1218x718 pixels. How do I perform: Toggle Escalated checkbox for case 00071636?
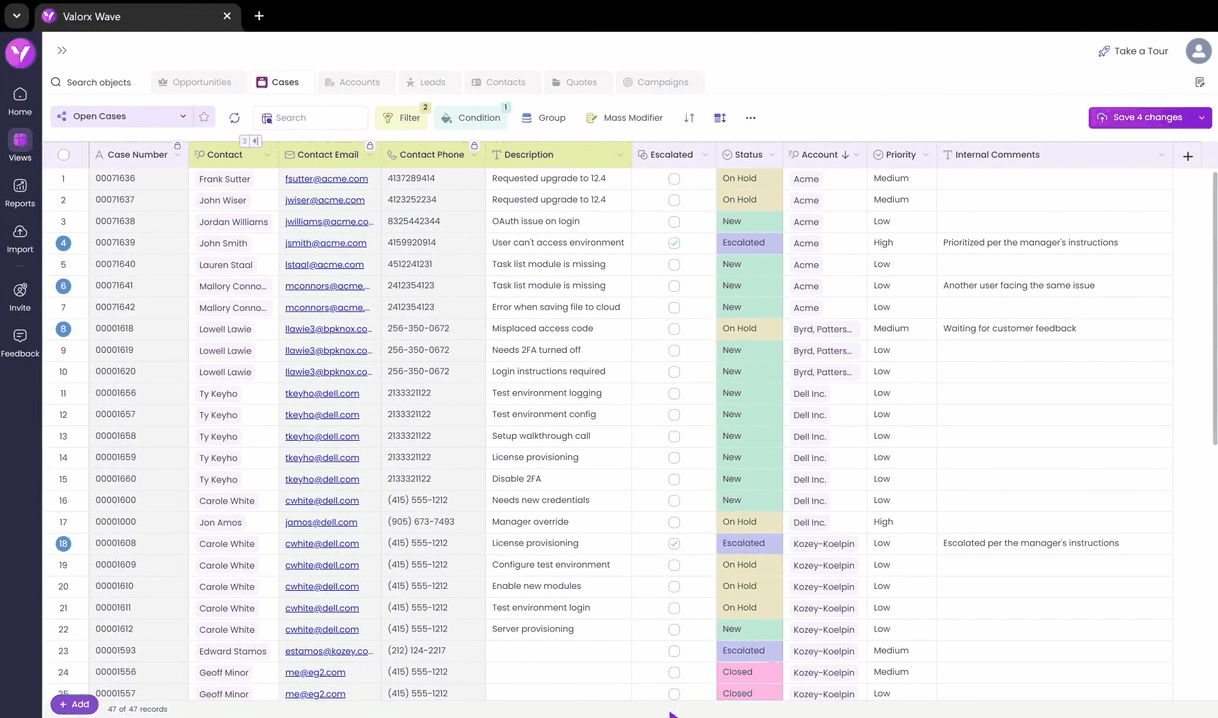point(674,179)
